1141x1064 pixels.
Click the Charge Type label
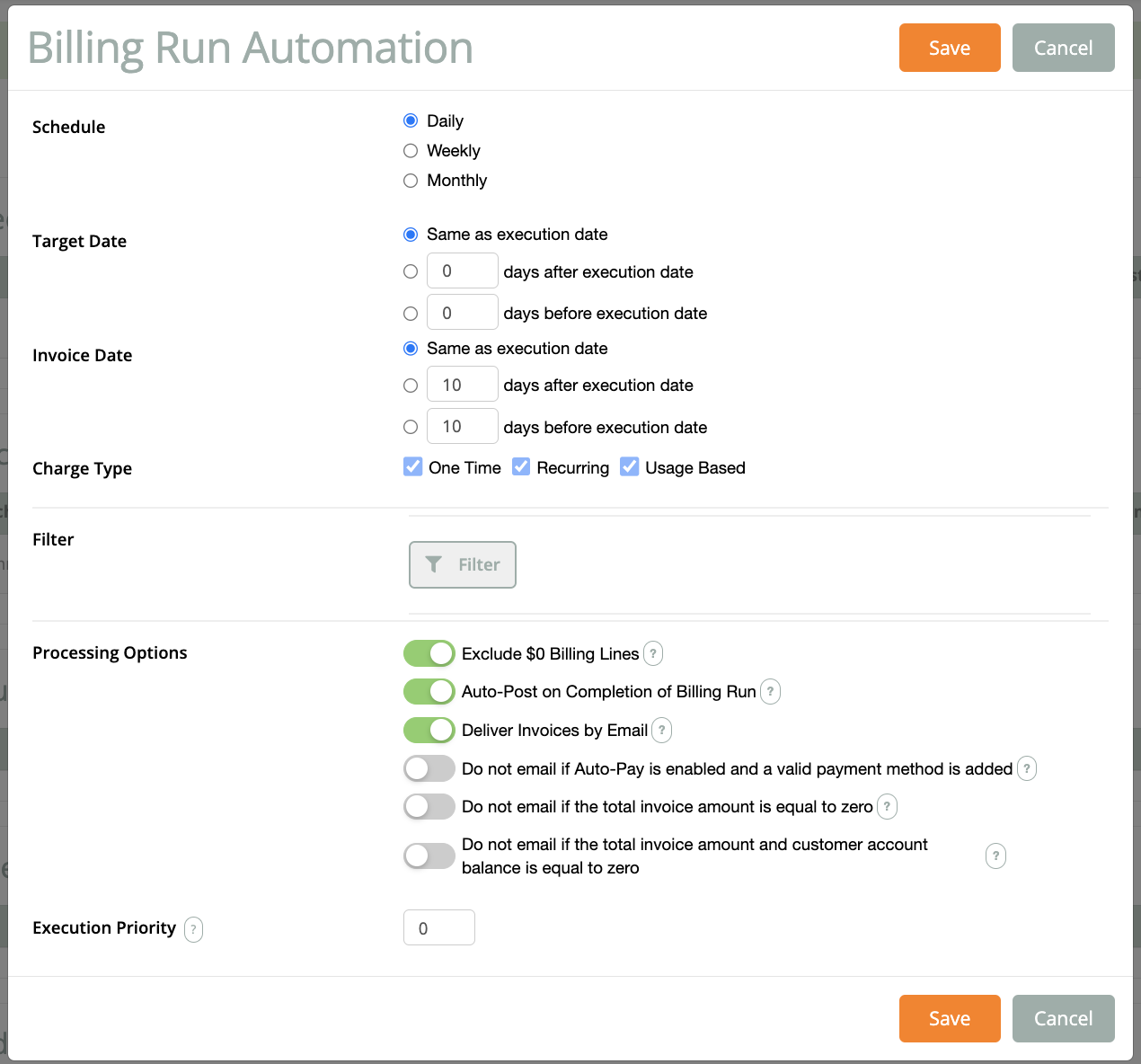pyautogui.click(x=82, y=468)
